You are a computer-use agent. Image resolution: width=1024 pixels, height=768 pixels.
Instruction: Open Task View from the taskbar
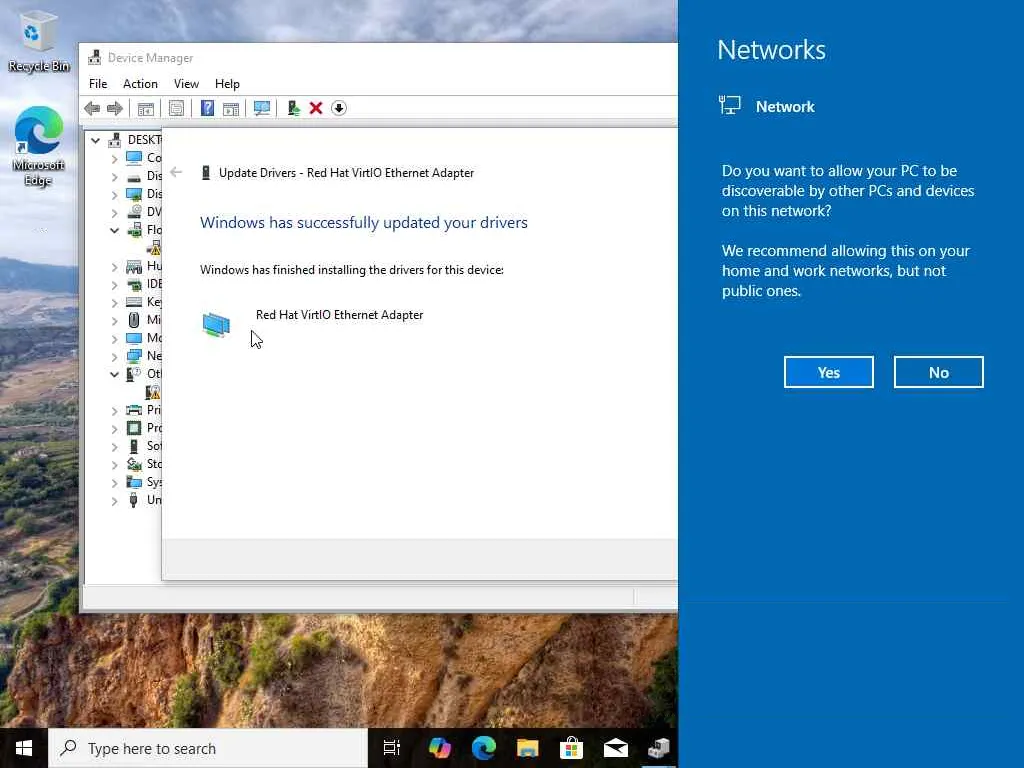(392, 748)
